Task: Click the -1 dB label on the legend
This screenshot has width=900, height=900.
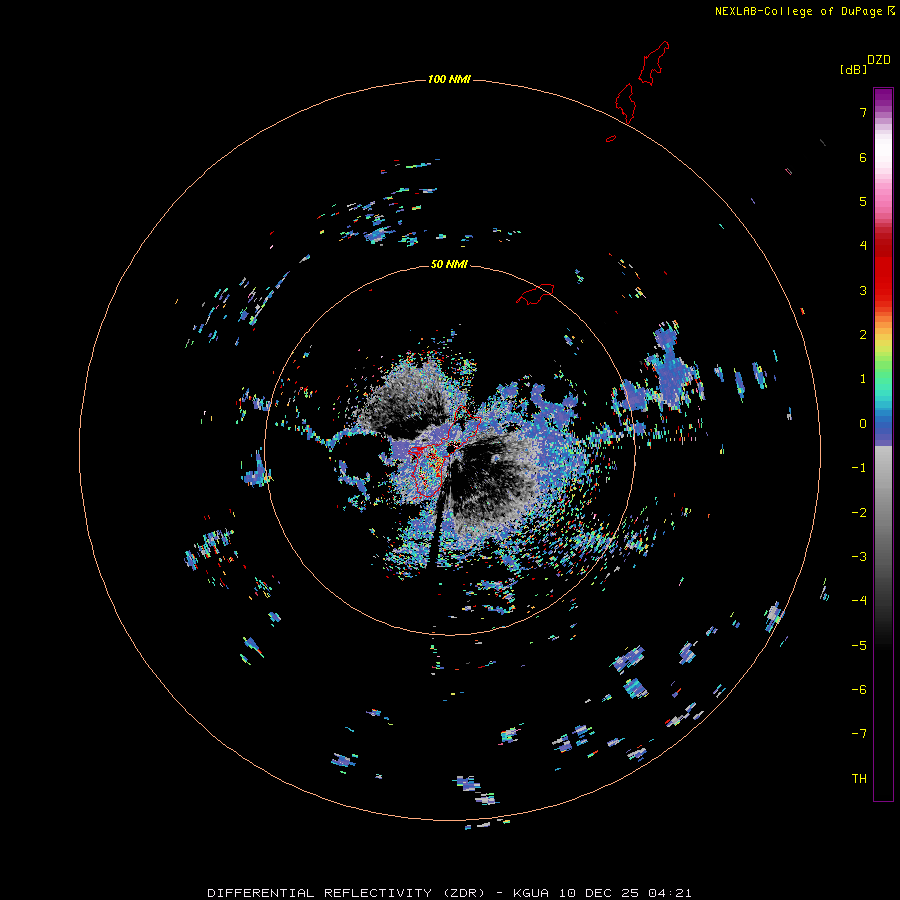Action: (859, 468)
